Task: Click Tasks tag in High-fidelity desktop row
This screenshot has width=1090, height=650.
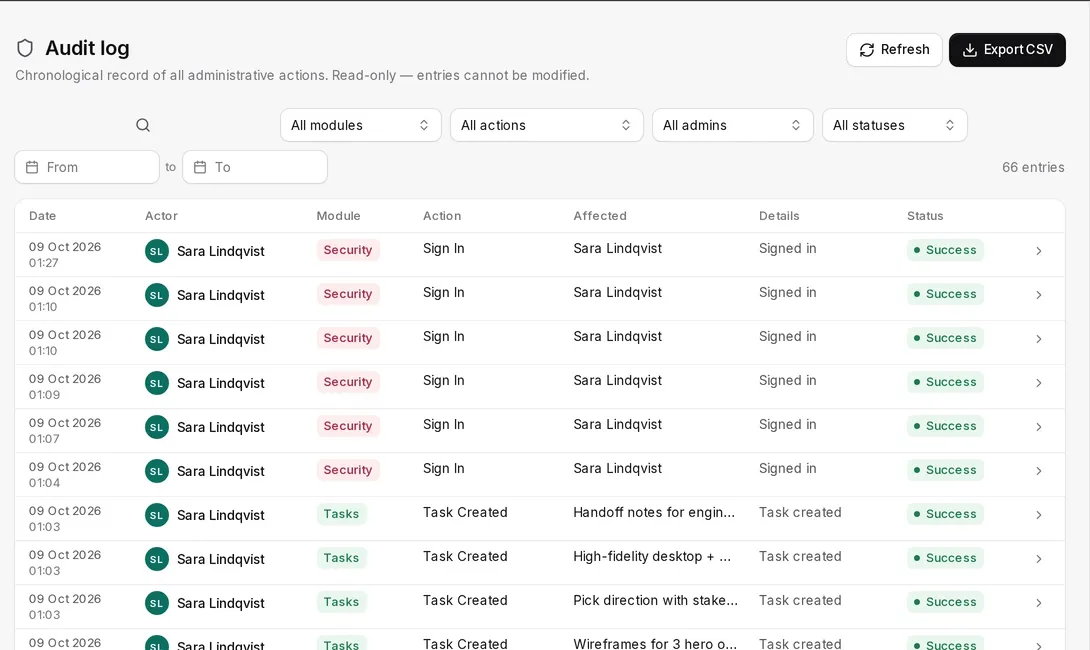Action: point(341,558)
